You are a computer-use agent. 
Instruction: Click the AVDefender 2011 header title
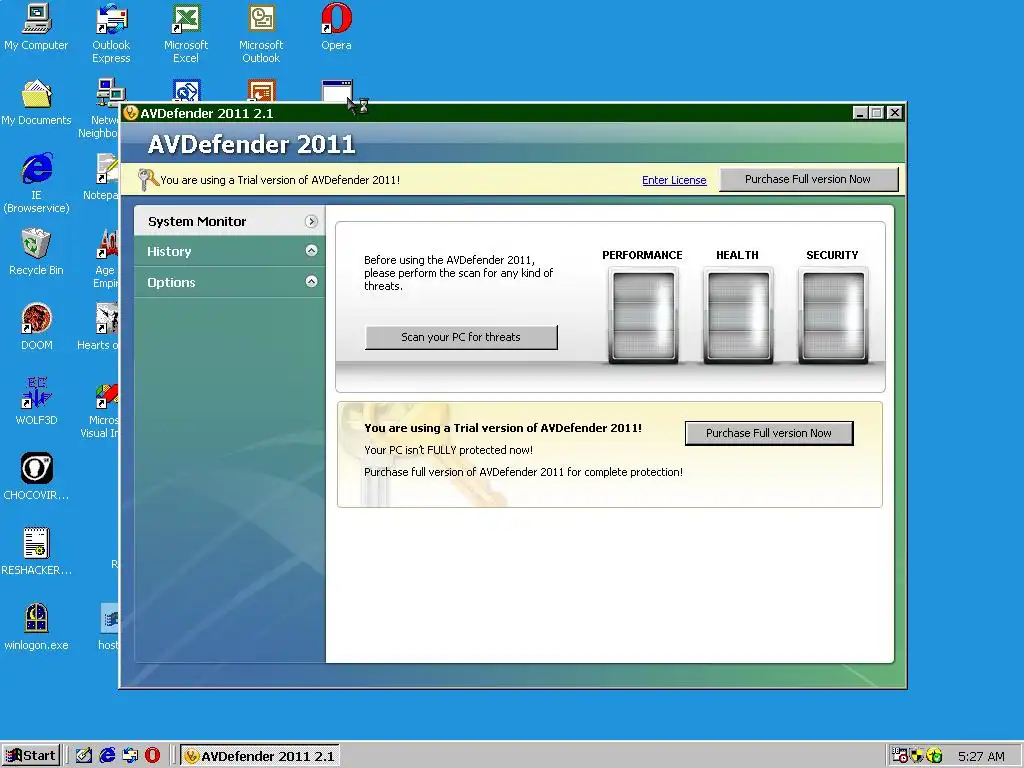click(251, 144)
